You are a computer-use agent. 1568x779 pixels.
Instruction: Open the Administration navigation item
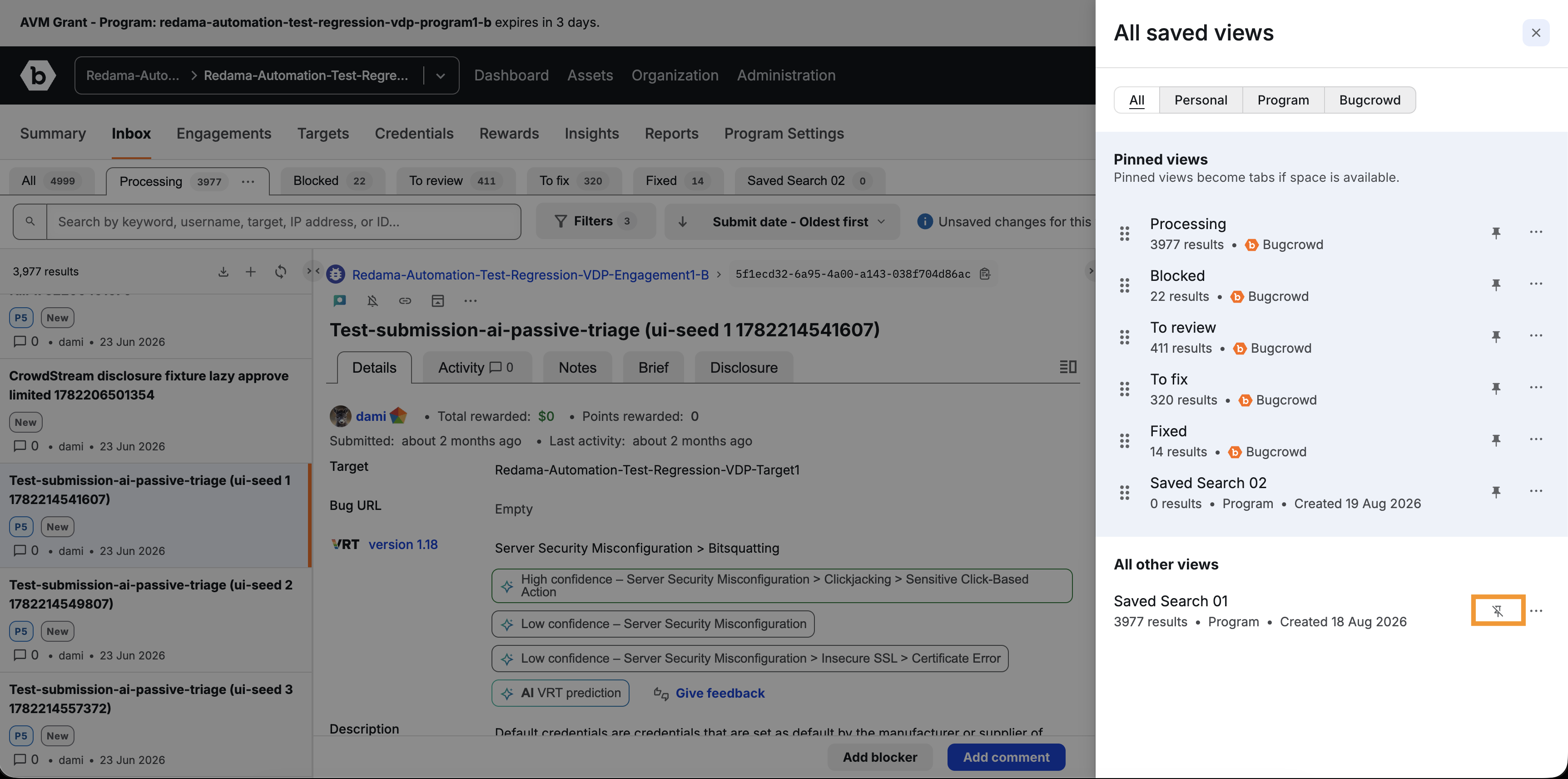point(786,75)
